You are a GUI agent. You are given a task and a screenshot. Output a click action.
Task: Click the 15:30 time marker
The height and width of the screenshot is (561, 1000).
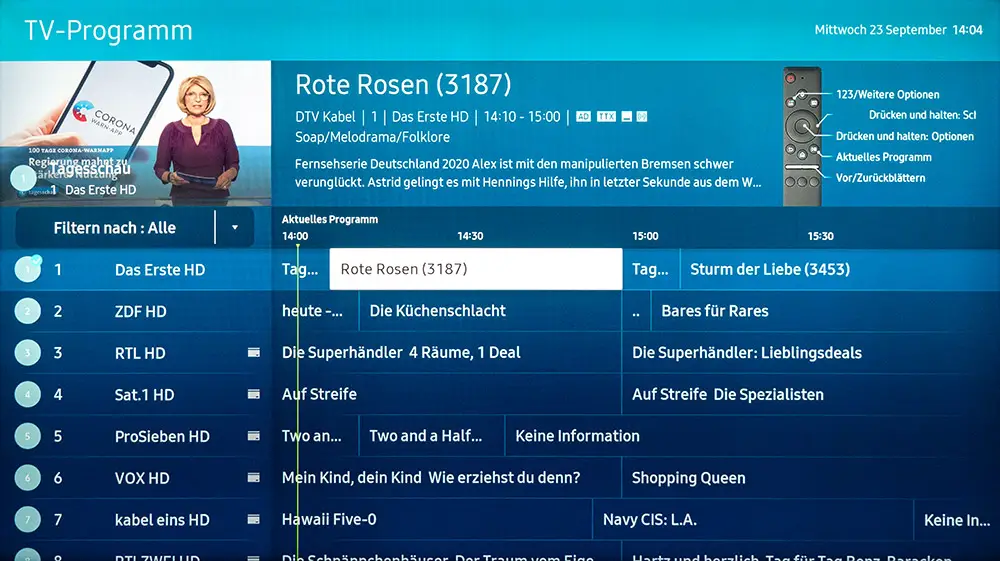pyautogui.click(x=820, y=236)
